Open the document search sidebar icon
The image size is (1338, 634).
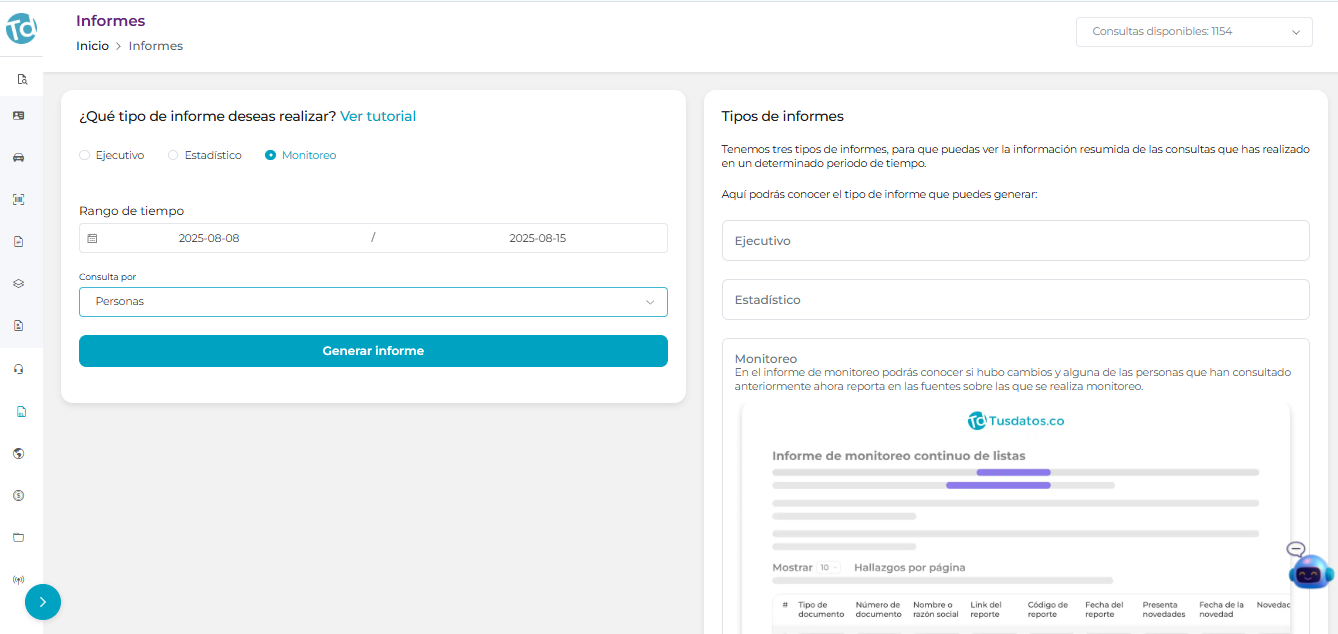point(21,79)
